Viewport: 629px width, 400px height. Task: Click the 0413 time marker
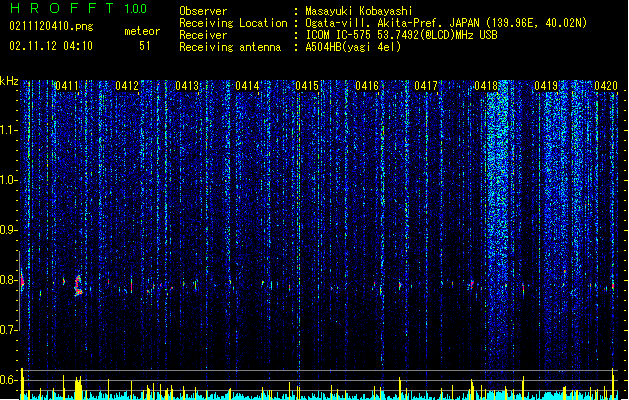(x=187, y=86)
